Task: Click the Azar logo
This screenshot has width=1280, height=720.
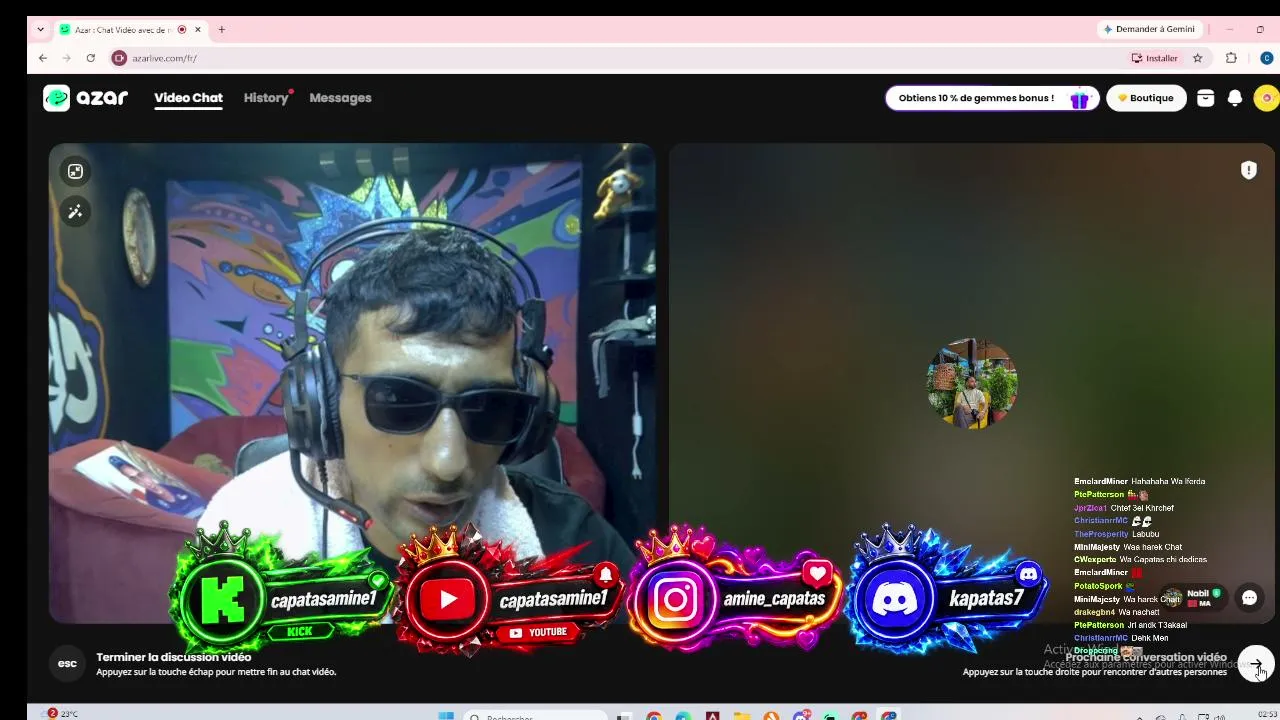Action: (86, 98)
